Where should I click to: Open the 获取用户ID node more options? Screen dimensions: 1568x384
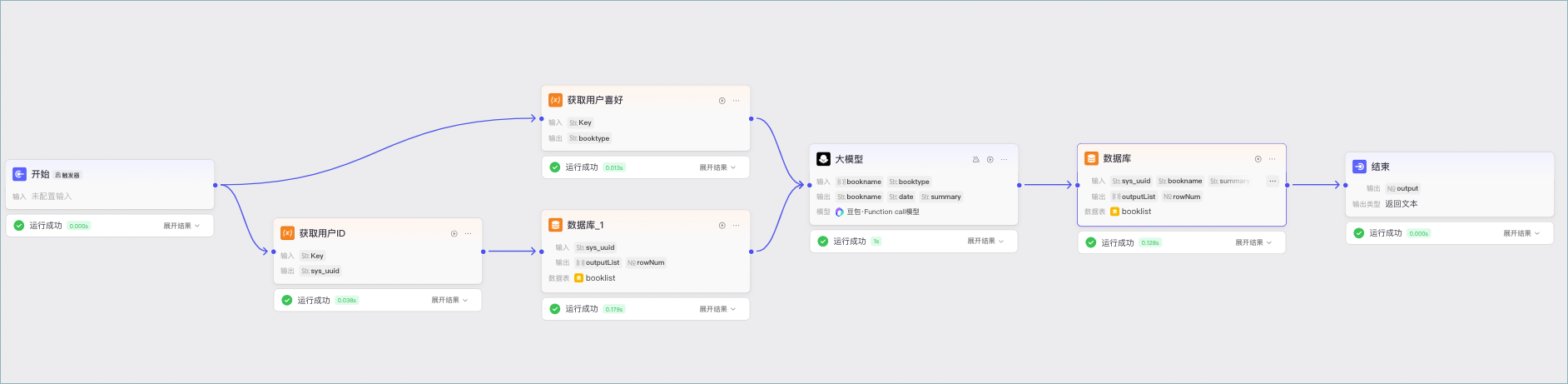468,234
